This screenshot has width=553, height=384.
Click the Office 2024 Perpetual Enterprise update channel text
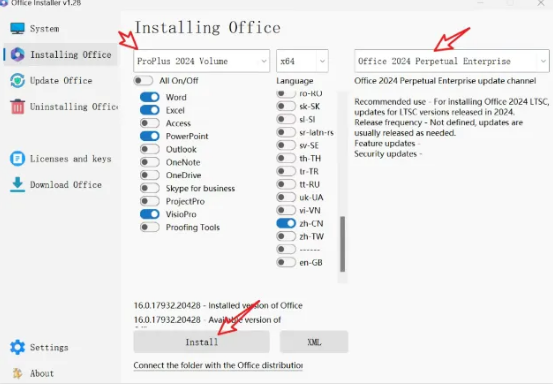pos(445,81)
